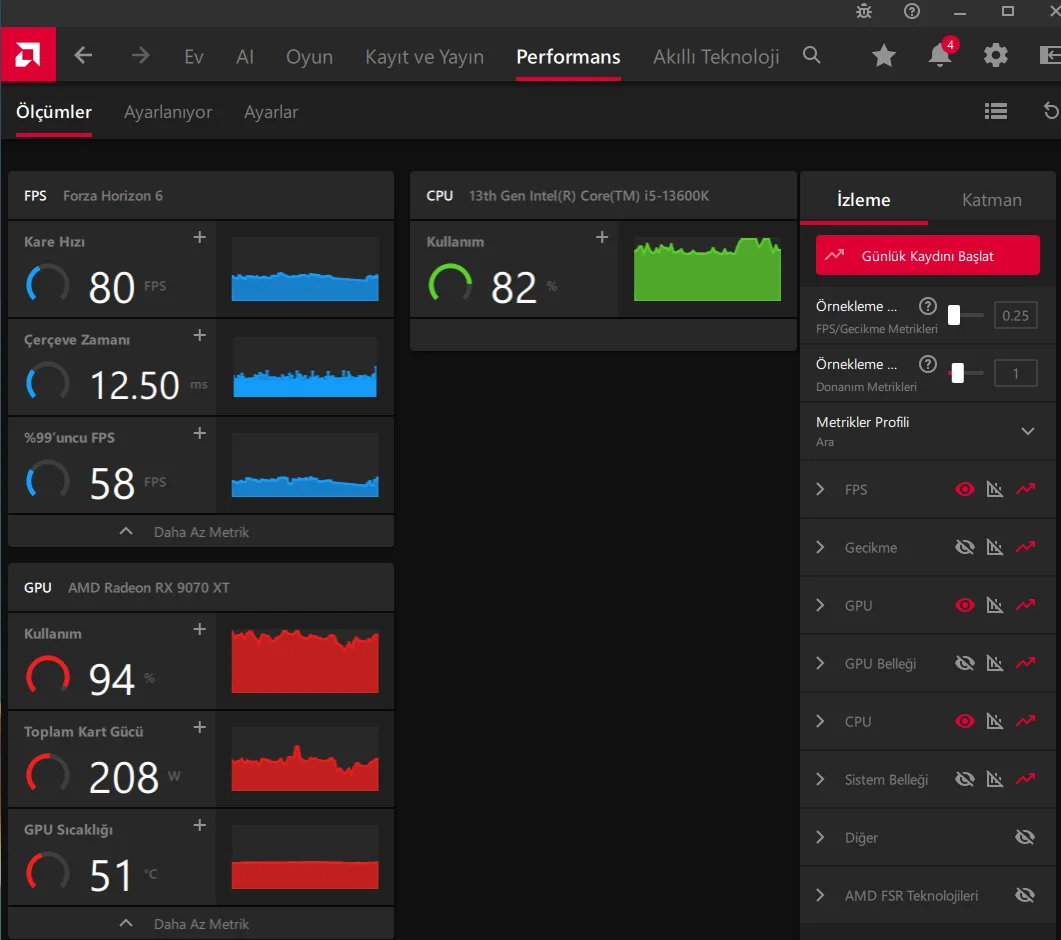1061x940 pixels.
Task: Click Donanım Metrikleri sampling interval slider
Action: coord(966,373)
